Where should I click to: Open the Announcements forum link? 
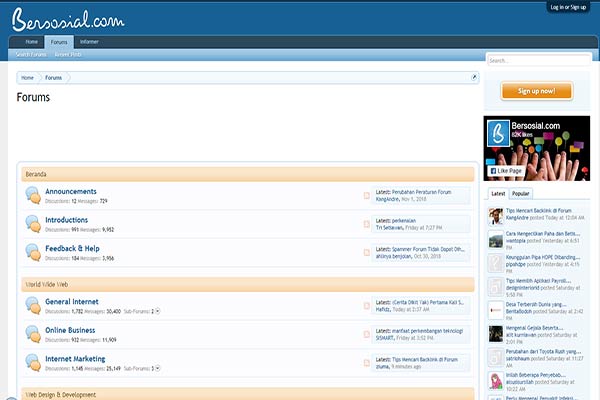(71, 191)
